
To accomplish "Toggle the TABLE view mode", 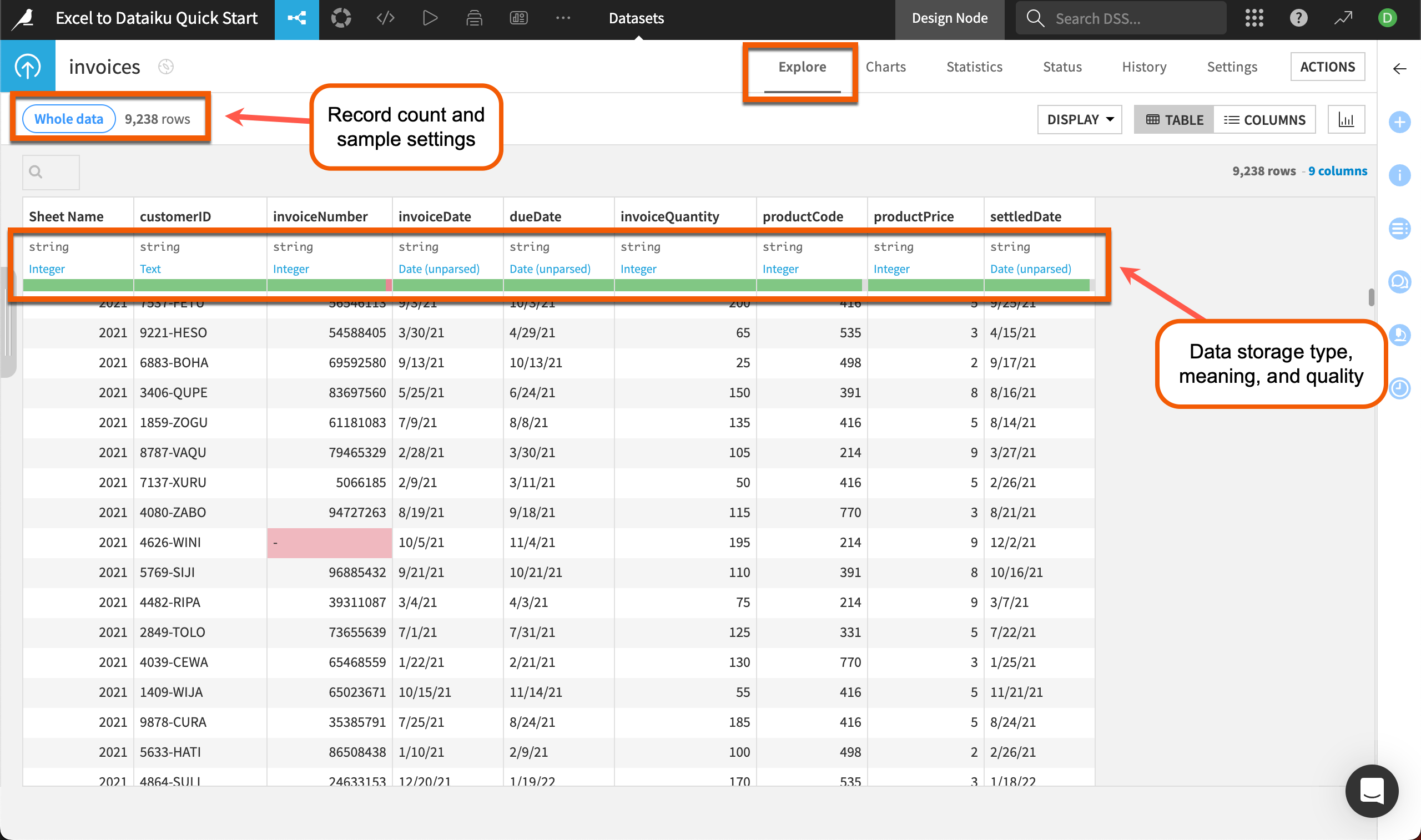I will pos(1173,119).
